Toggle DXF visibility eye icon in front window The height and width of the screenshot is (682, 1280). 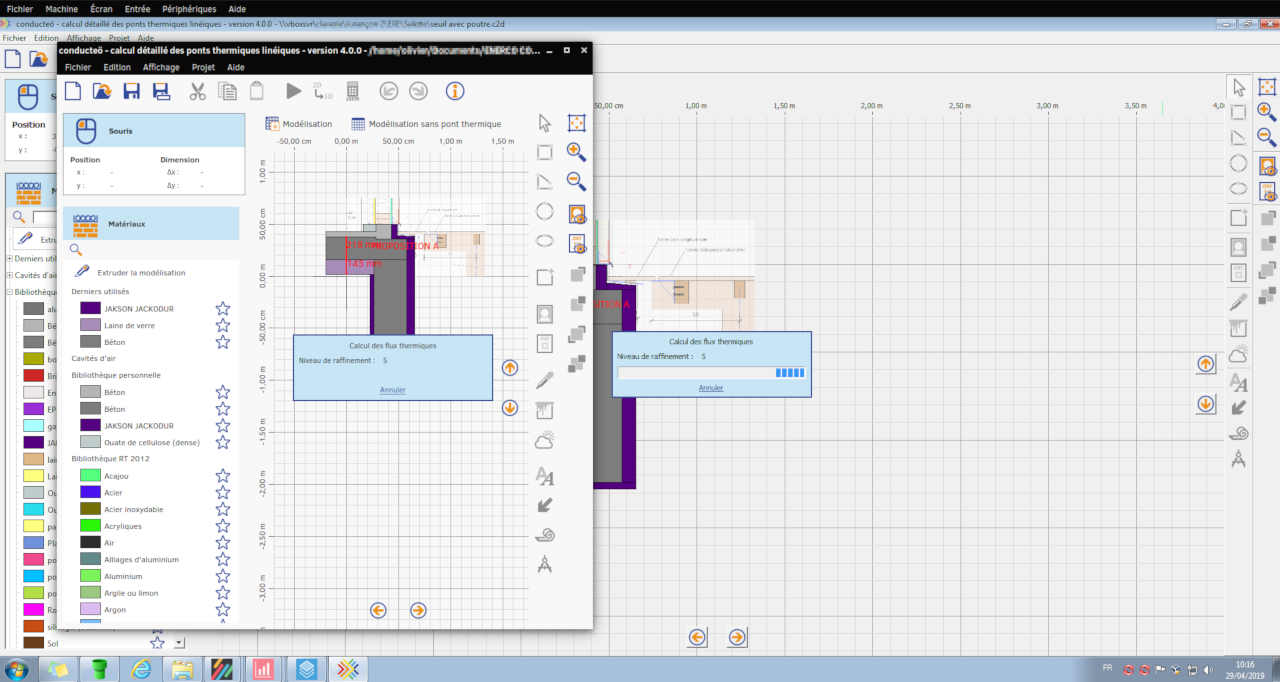click(576, 243)
